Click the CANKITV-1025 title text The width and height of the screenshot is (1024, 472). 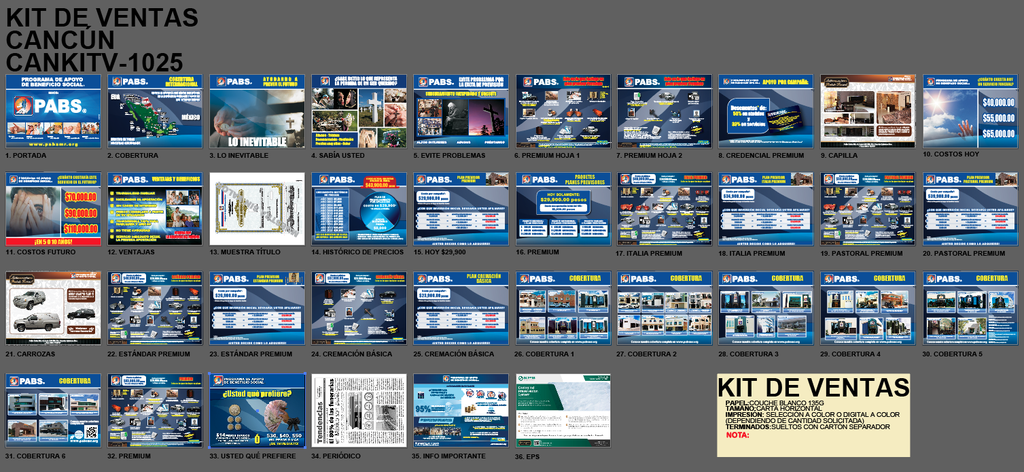(x=95, y=62)
